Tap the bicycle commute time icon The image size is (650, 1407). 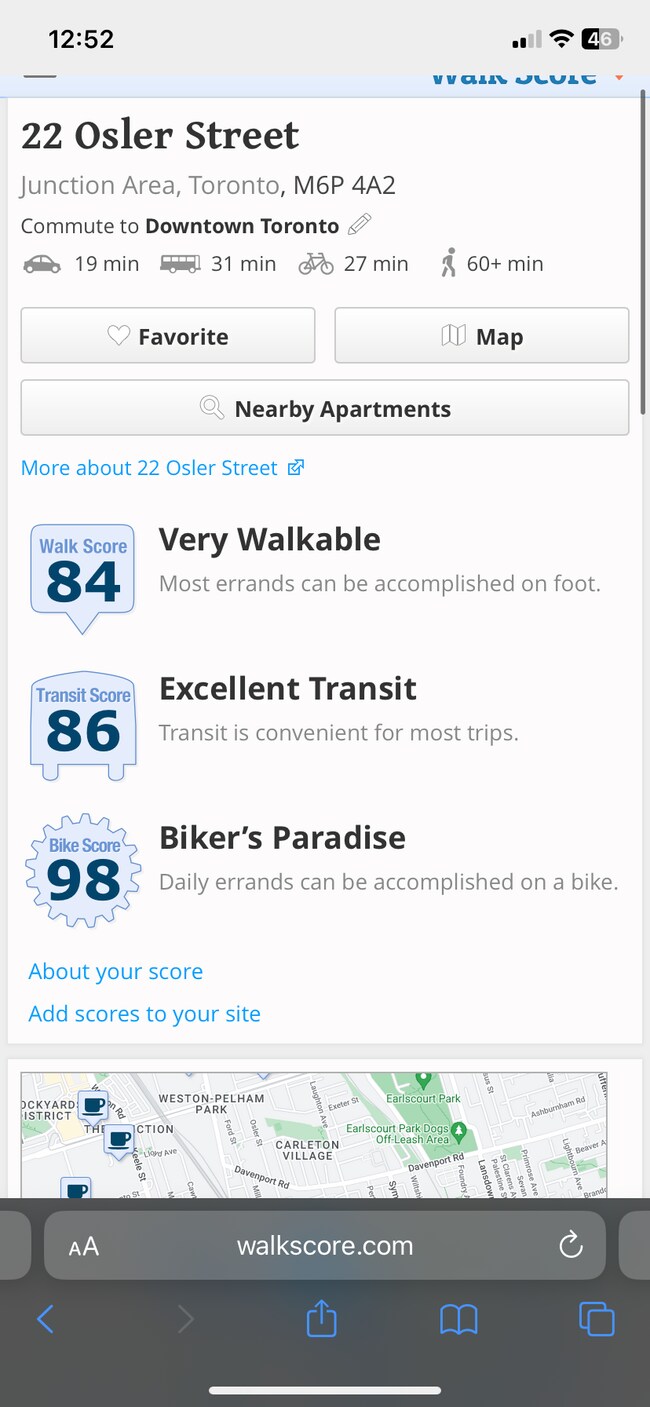click(x=316, y=264)
